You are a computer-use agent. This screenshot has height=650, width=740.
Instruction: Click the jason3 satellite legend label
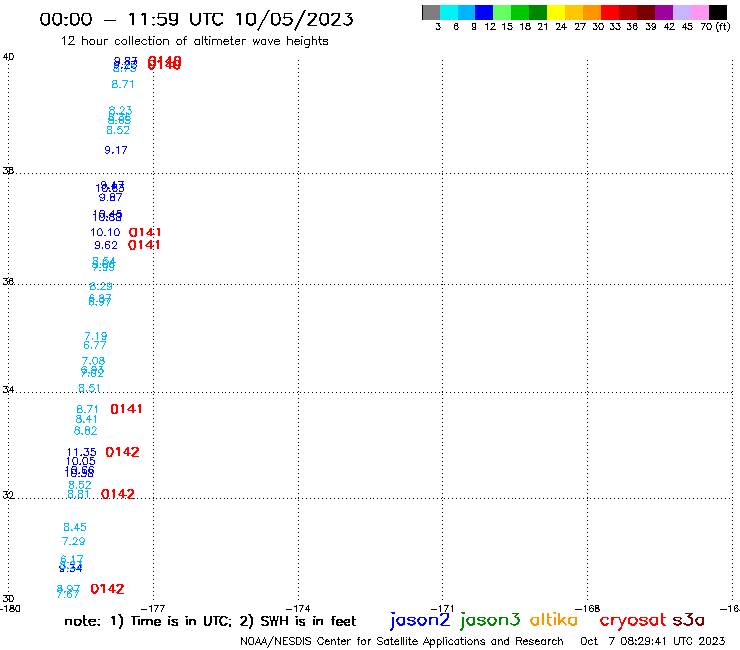490,620
